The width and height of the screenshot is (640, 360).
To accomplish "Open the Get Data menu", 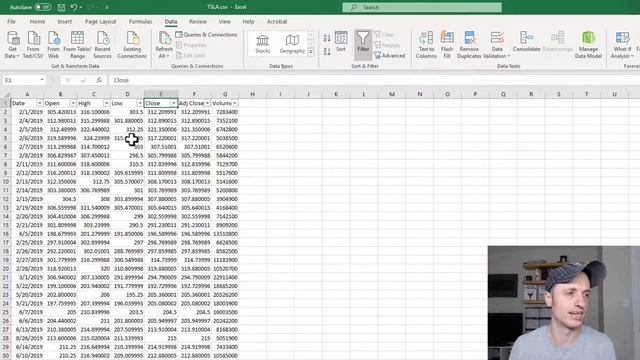I will coord(12,44).
